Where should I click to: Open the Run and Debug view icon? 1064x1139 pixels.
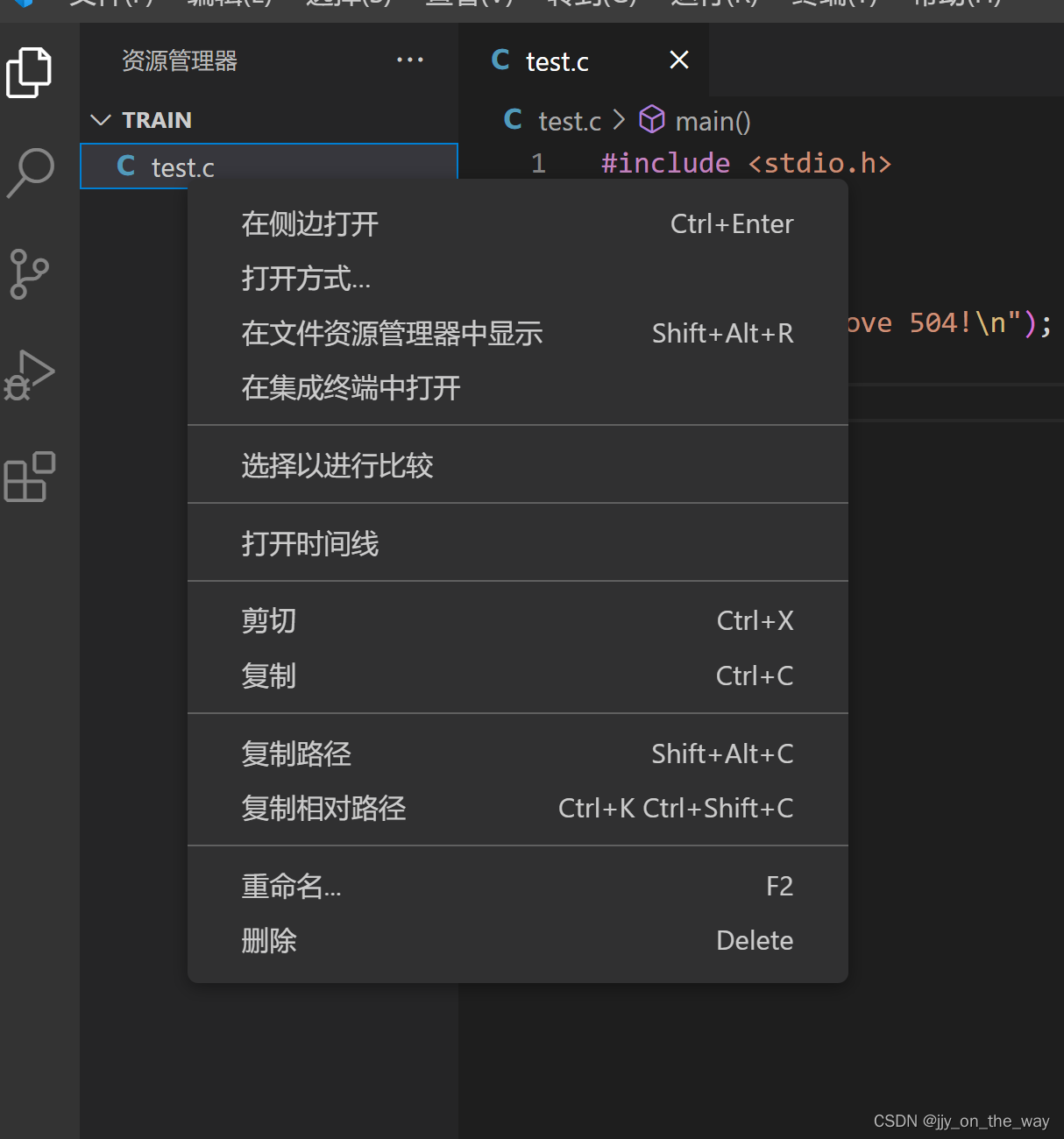[x=30, y=375]
